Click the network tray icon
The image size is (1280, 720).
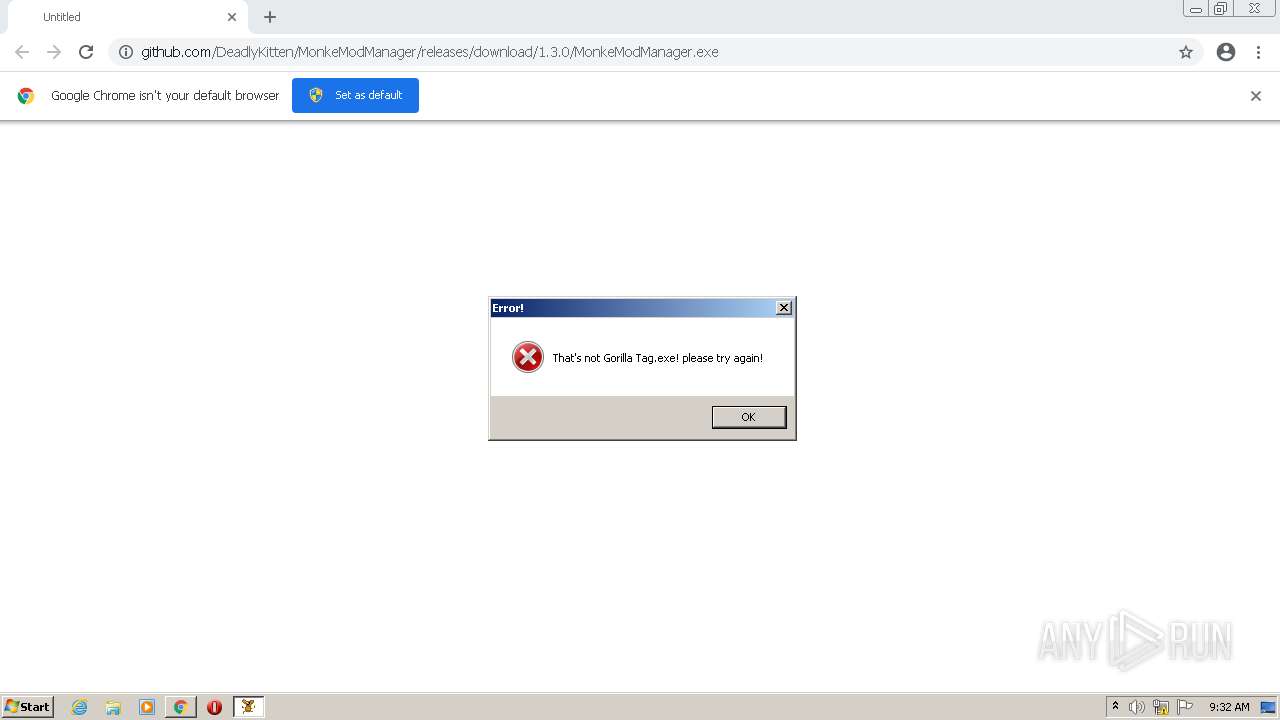pyautogui.click(x=1161, y=707)
